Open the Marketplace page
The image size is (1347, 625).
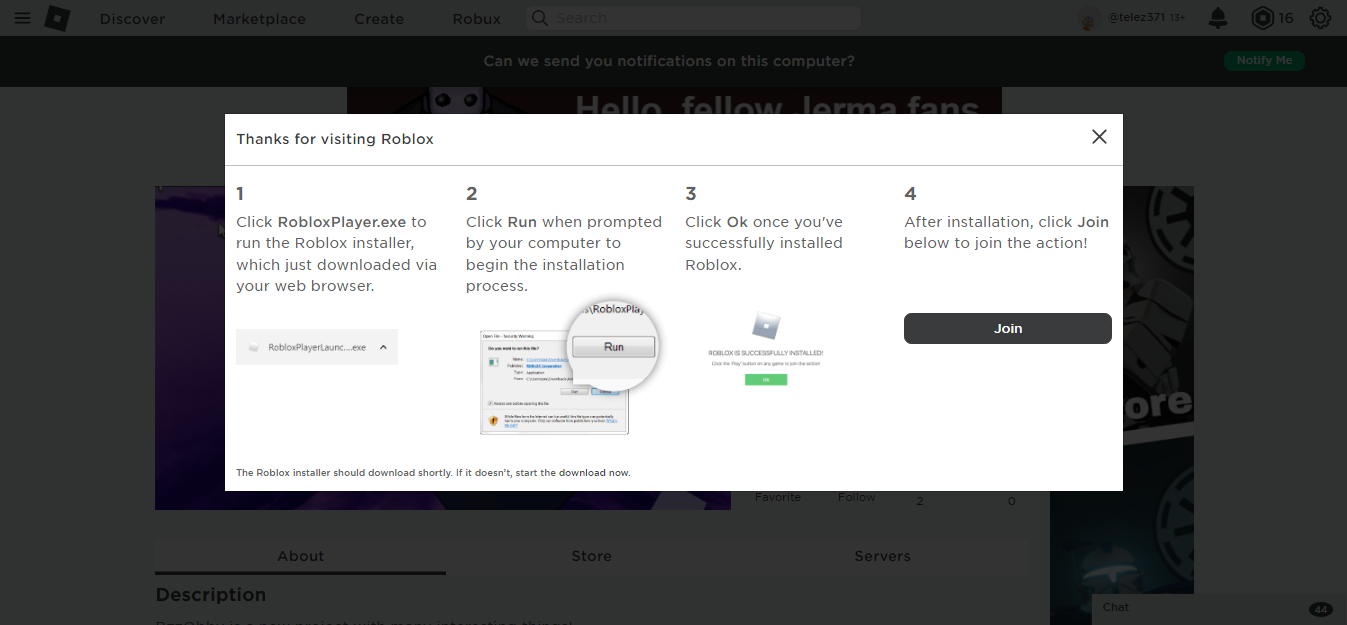(259, 18)
